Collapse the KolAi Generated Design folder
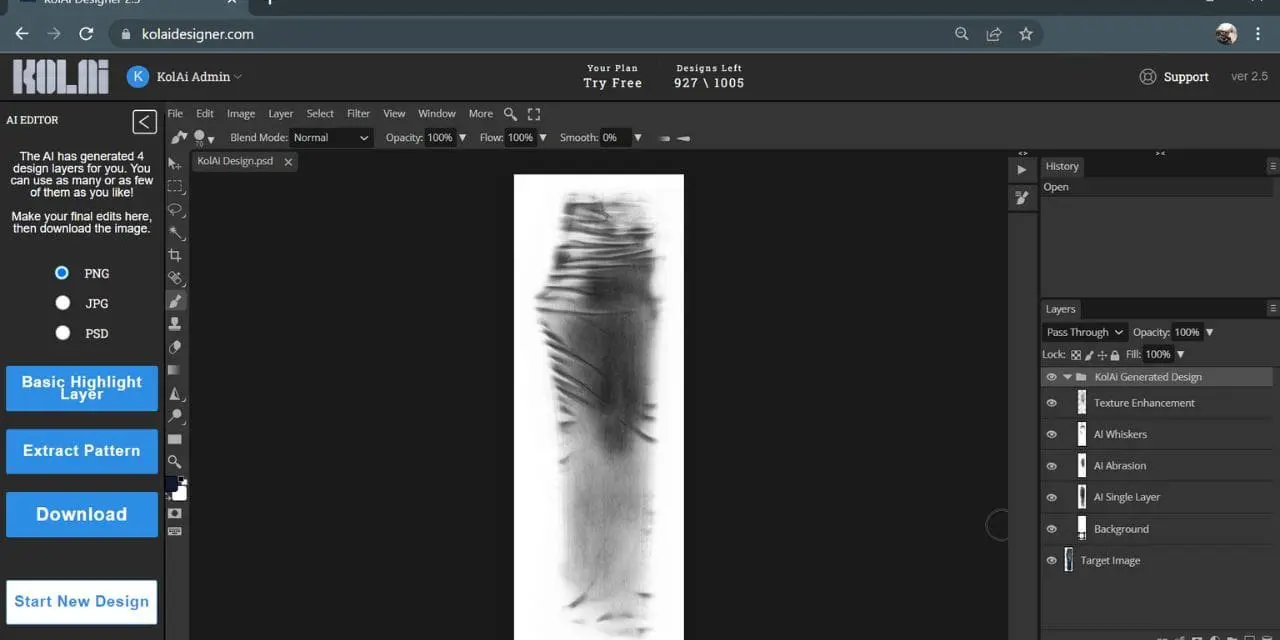Screen dimensions: 1280x640 pos(1067,377)
